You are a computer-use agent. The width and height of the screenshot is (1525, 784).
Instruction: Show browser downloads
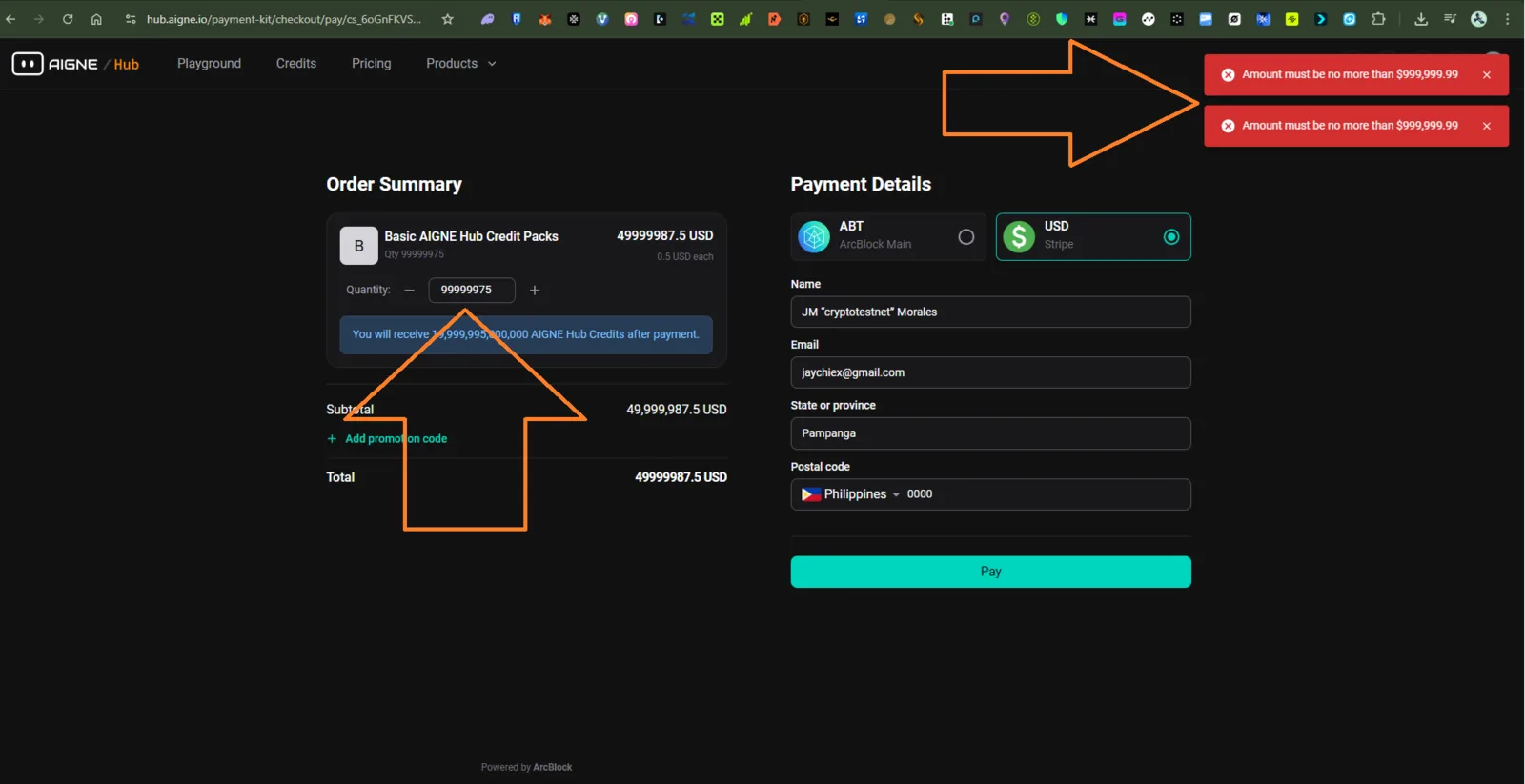click(1421, 19)
